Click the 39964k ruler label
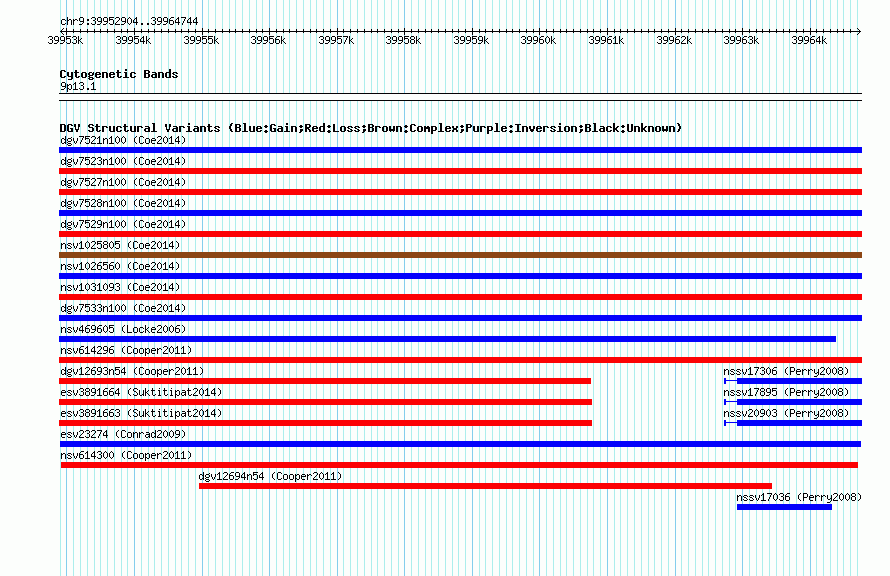This screenshot has width=890, height=576. pos(809,40)
